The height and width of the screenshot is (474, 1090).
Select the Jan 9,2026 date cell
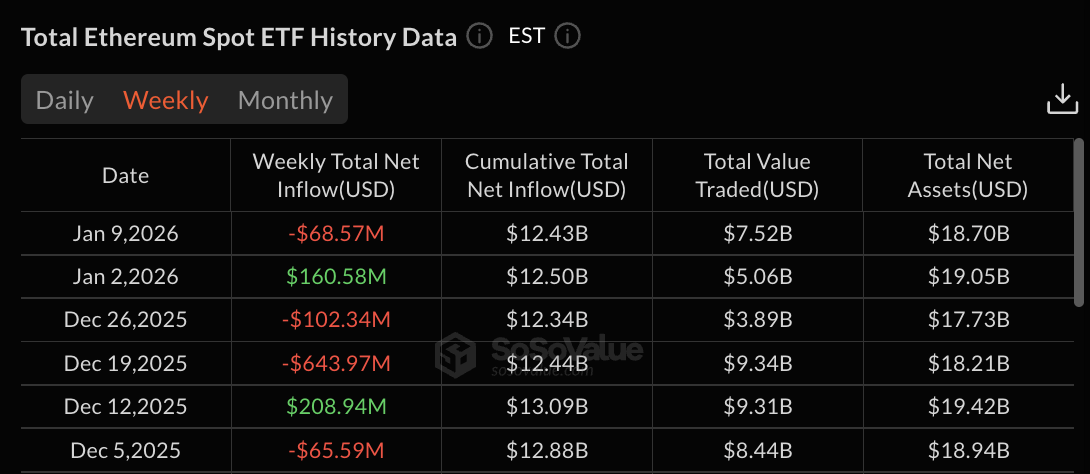point(126,234)
